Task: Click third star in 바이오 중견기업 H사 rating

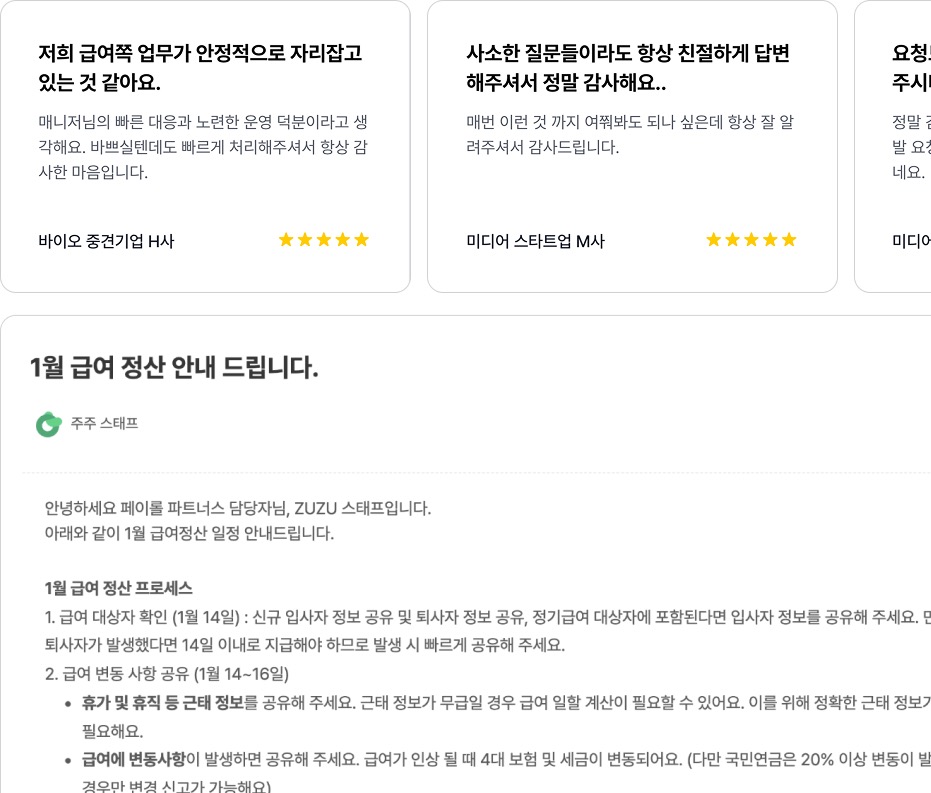Action: coord(324,240)
